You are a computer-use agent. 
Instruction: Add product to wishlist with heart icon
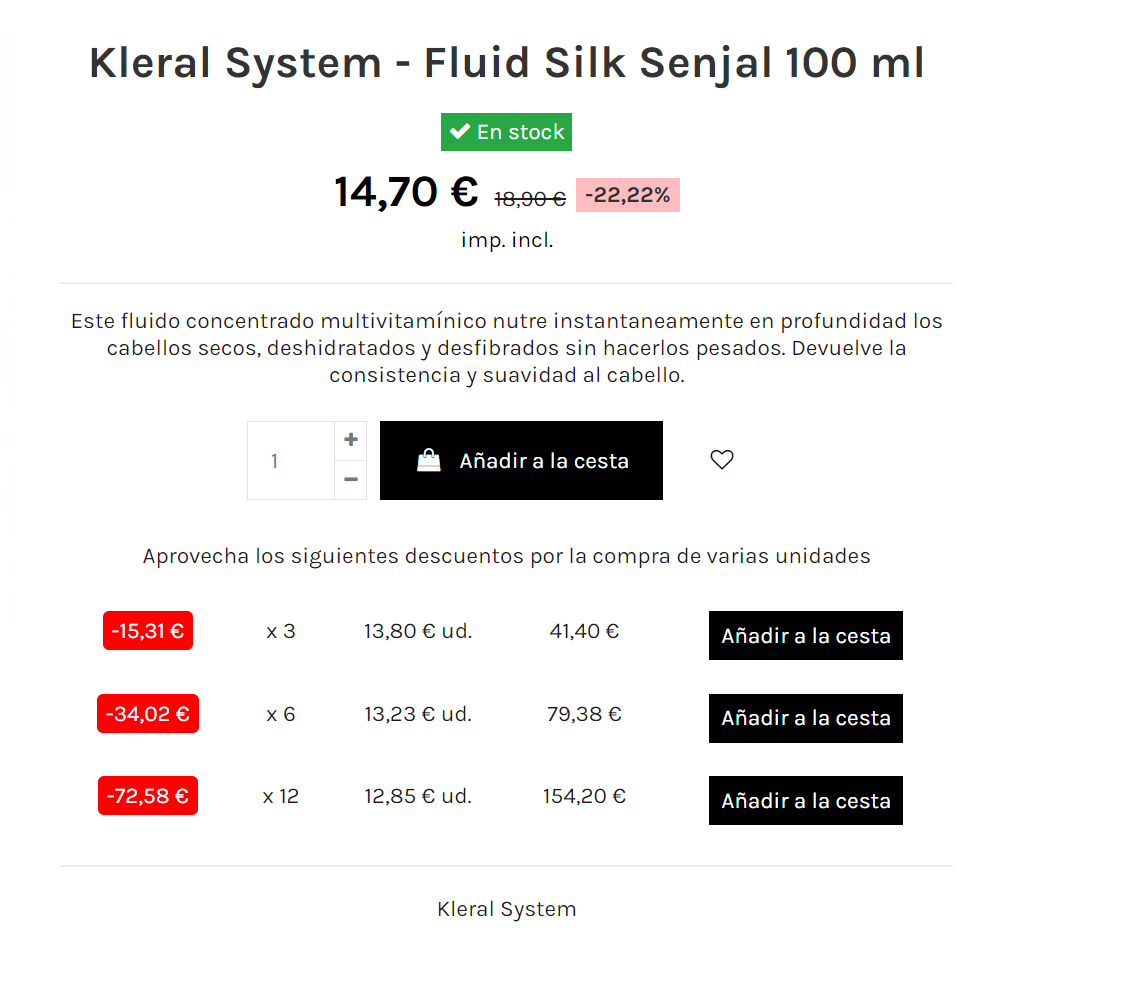tap(721, 460)
